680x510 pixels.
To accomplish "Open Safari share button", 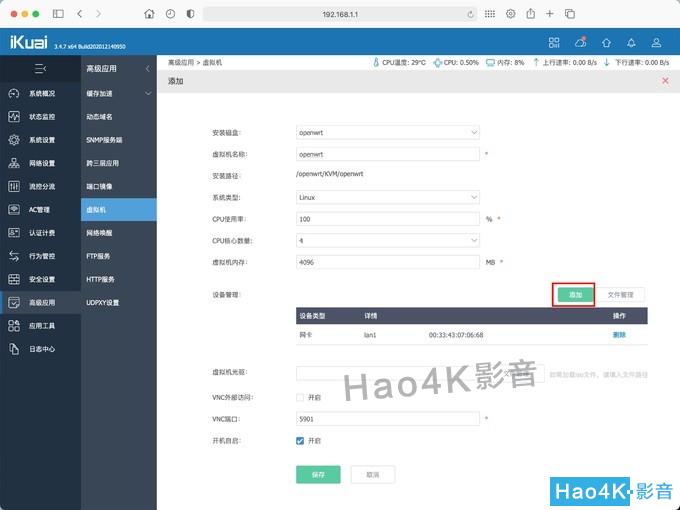I will pyautogui.click(x=530, y=14).
